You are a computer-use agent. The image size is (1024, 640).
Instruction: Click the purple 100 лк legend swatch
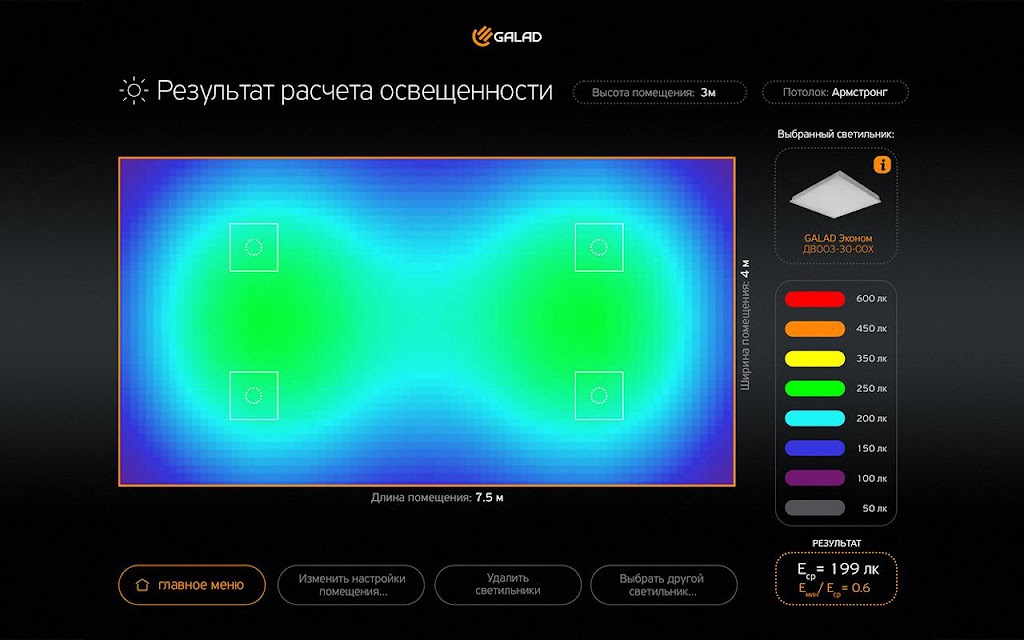[814, 478]
